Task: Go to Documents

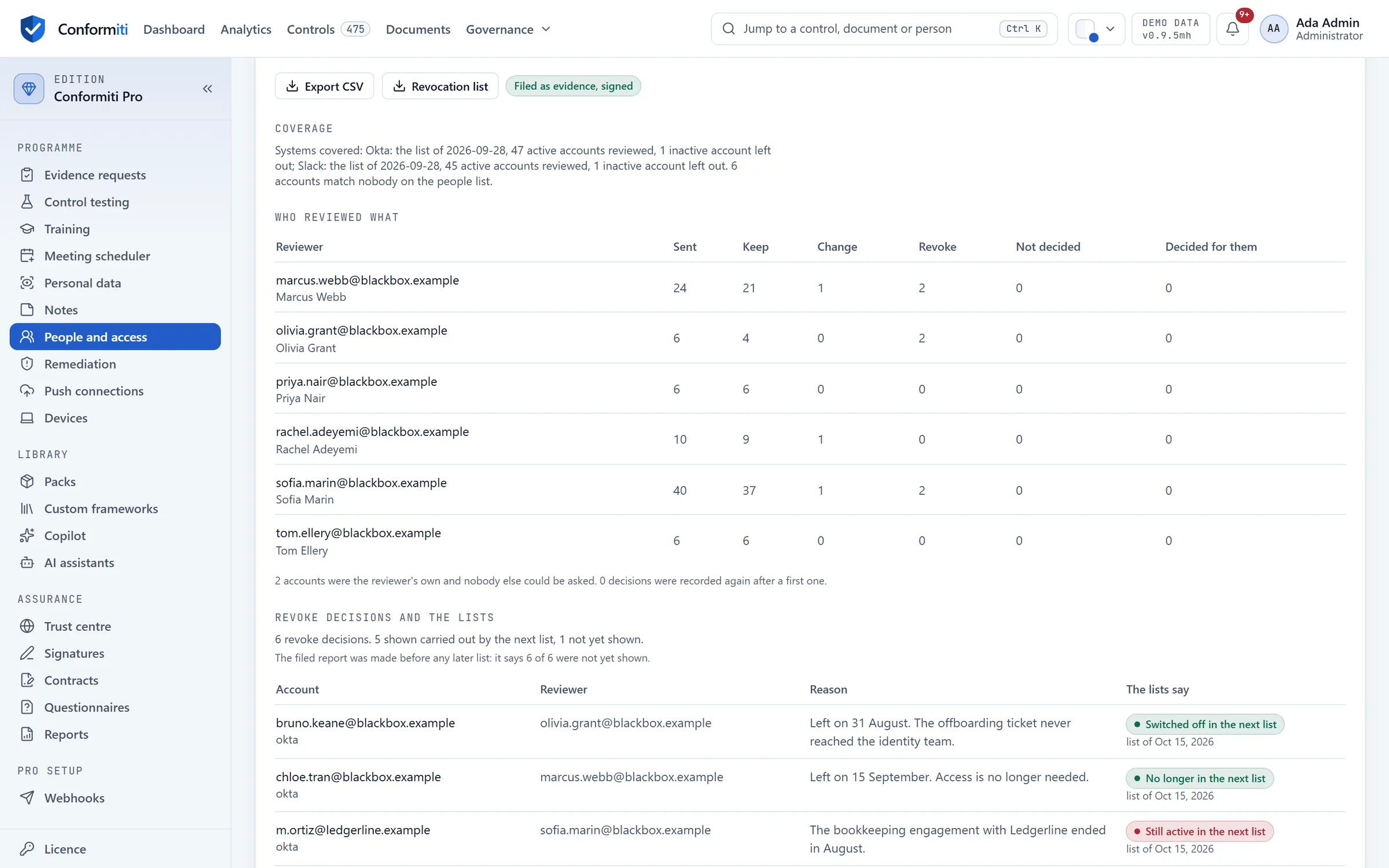Action: 418,29
